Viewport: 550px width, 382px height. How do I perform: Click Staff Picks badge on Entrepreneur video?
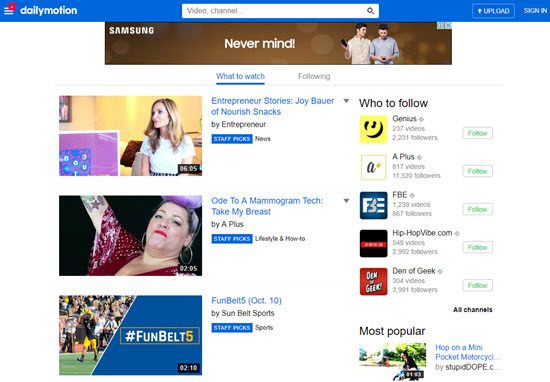click(232, 139)
